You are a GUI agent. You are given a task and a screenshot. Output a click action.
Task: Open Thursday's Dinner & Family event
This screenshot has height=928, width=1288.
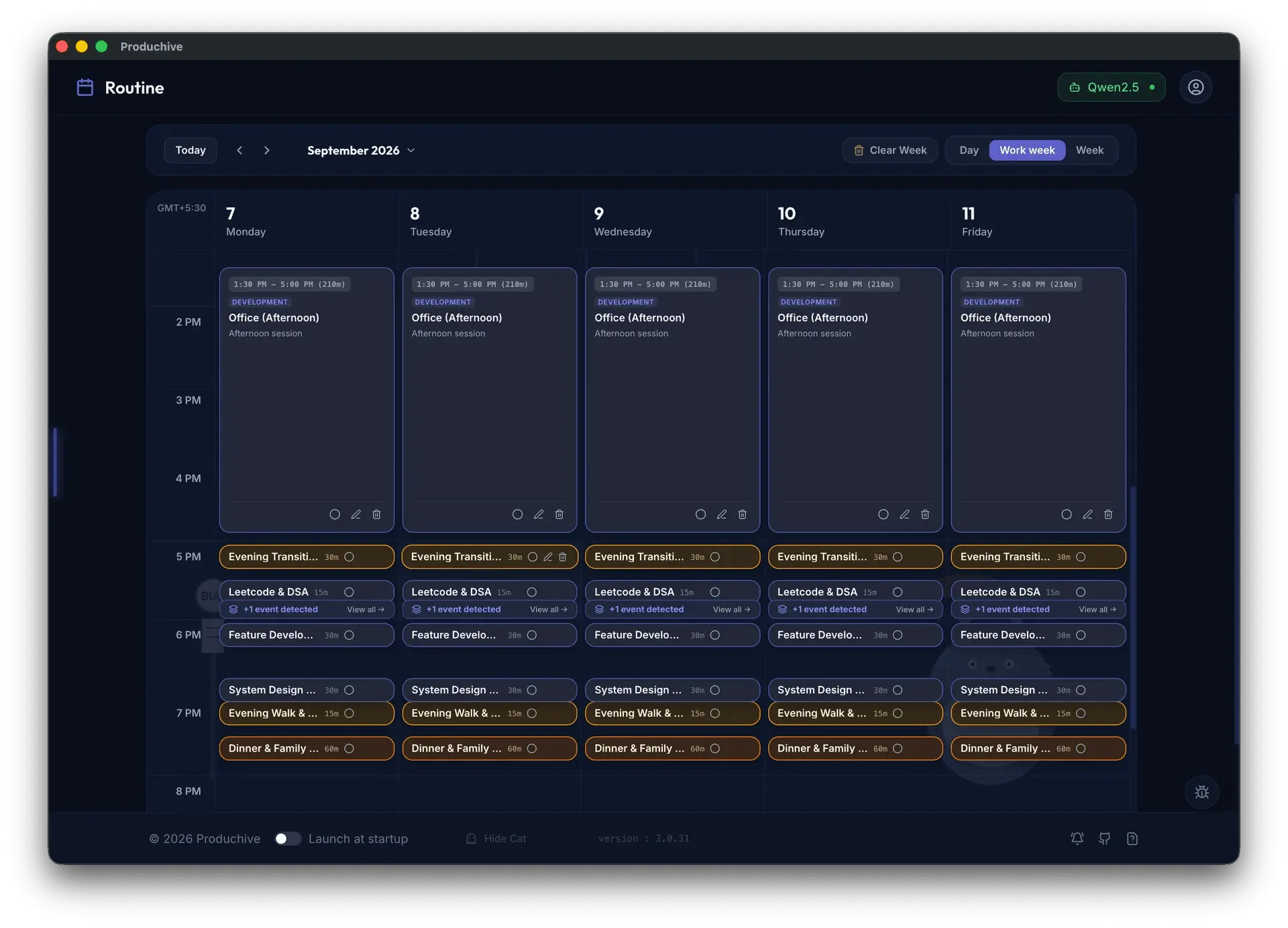pos(855,748)
